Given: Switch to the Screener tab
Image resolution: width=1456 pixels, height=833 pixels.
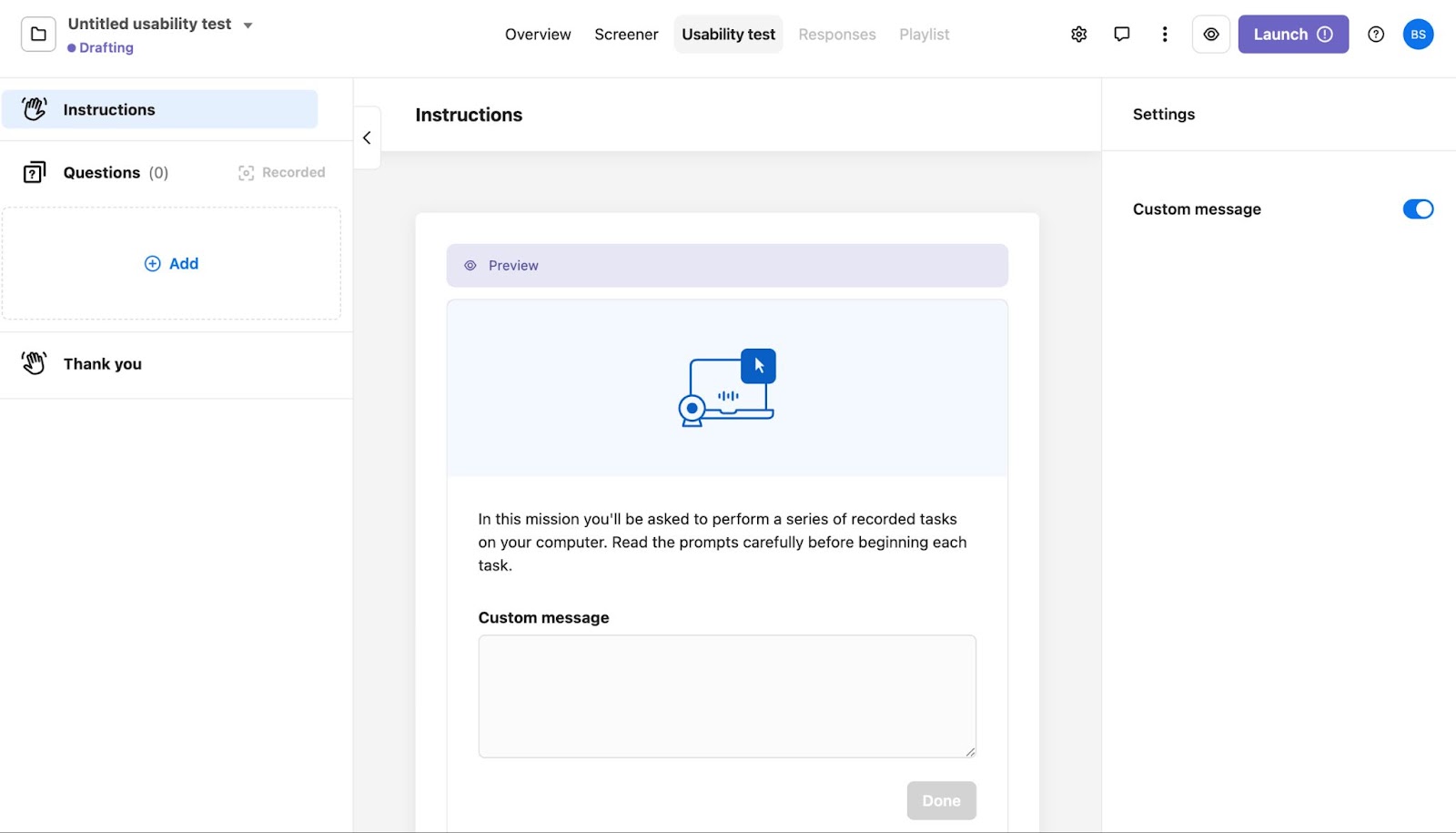Looking at the screenshot, I should pos(626,35).
